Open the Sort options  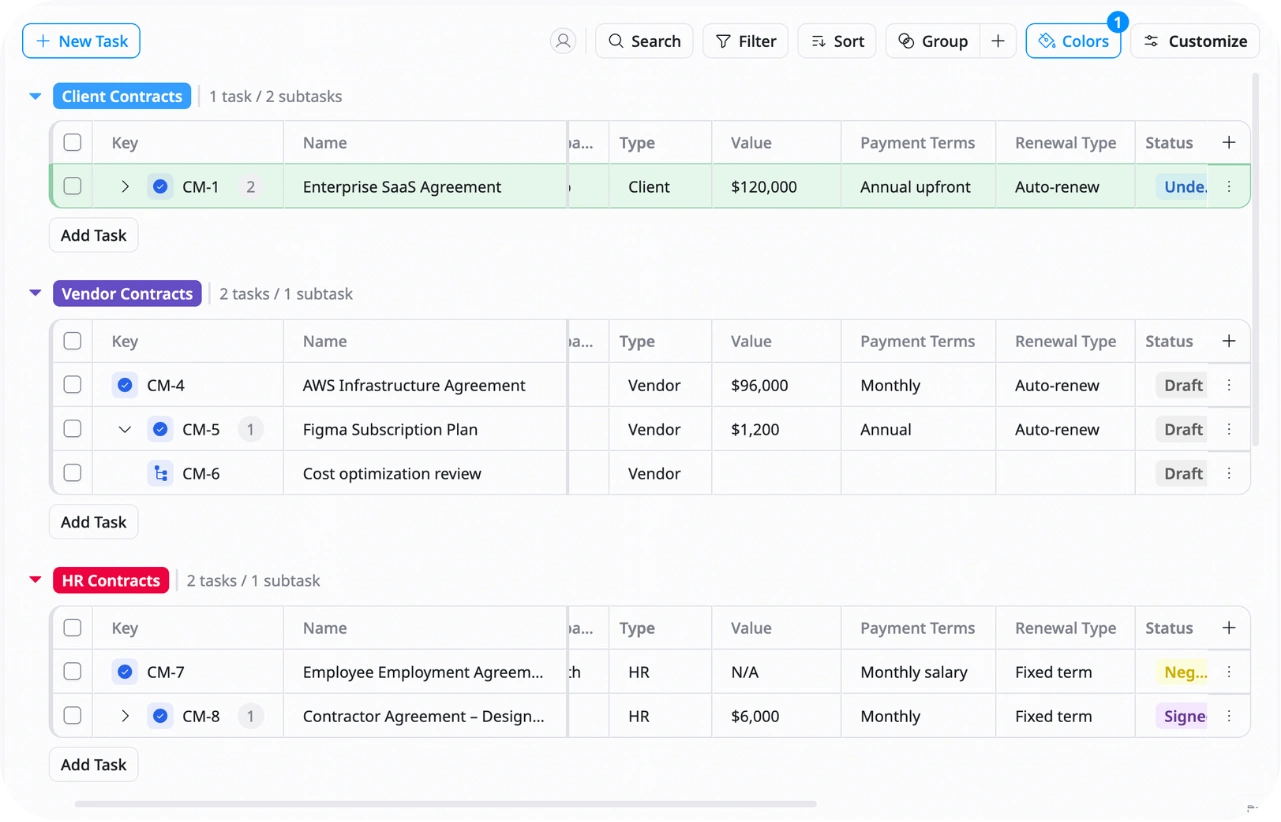pyautogui.click(x=837, y=41)
